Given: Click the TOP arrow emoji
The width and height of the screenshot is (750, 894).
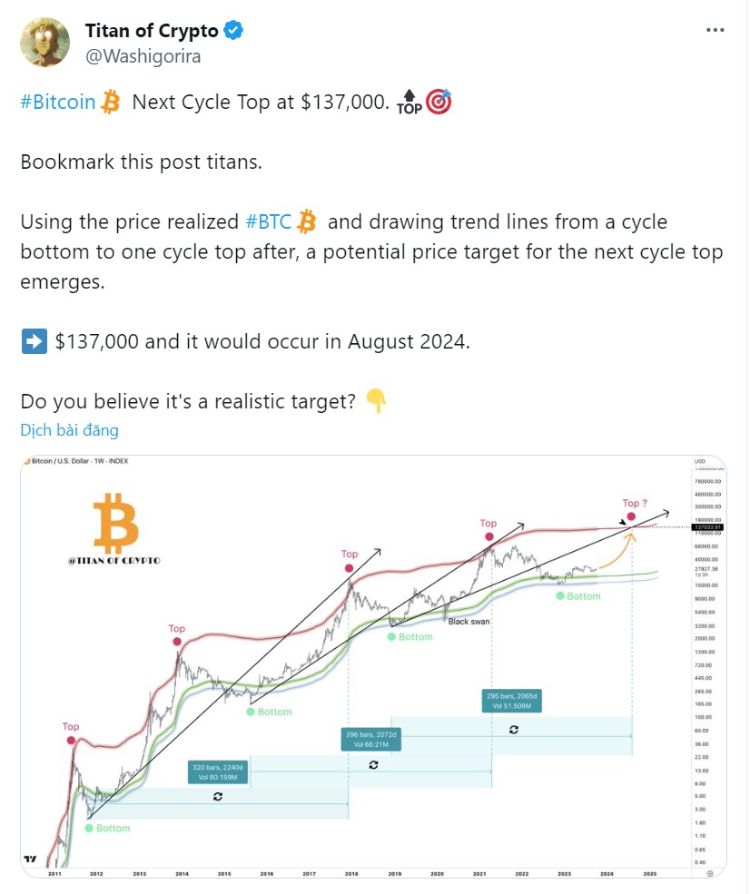Looking at the screenshot, I should (x=410, y=102).
